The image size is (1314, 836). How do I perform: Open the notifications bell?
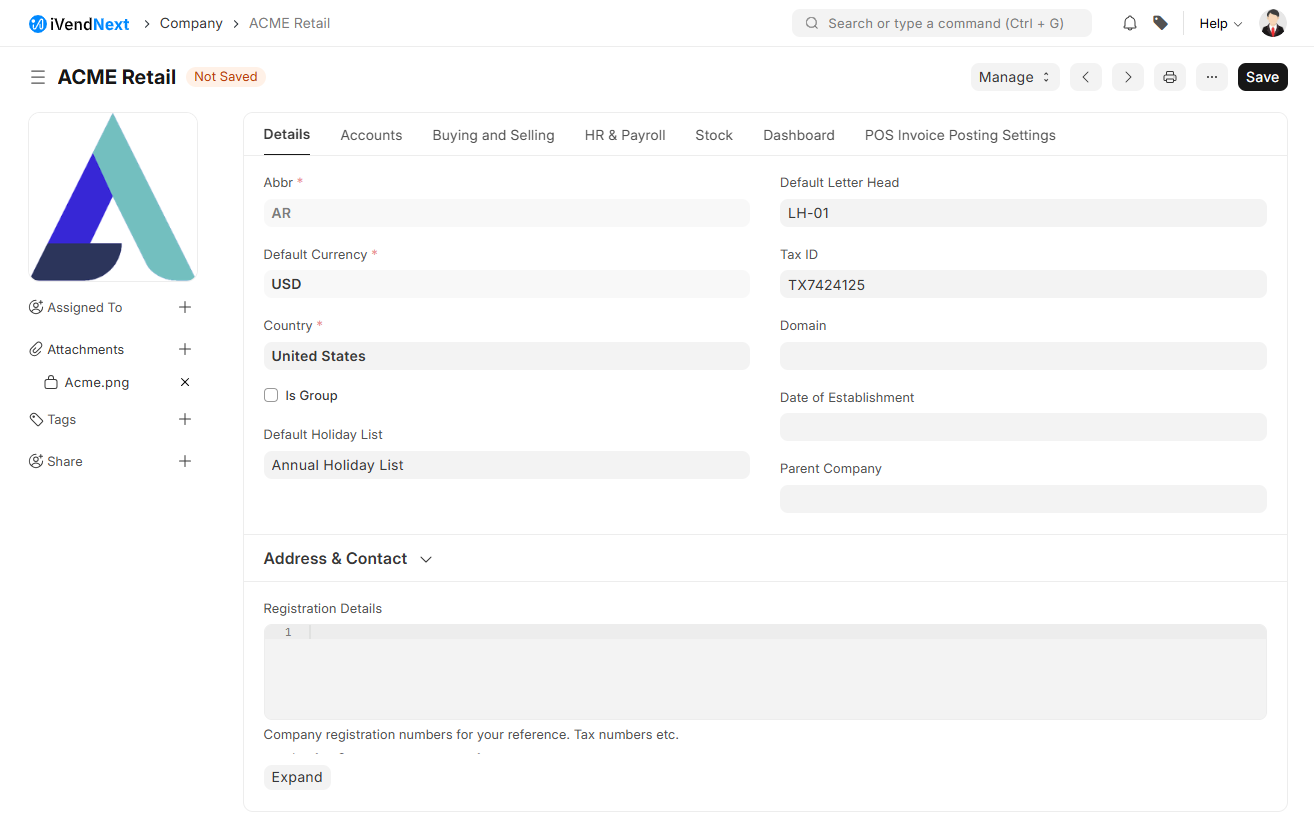click(1130, 23)
